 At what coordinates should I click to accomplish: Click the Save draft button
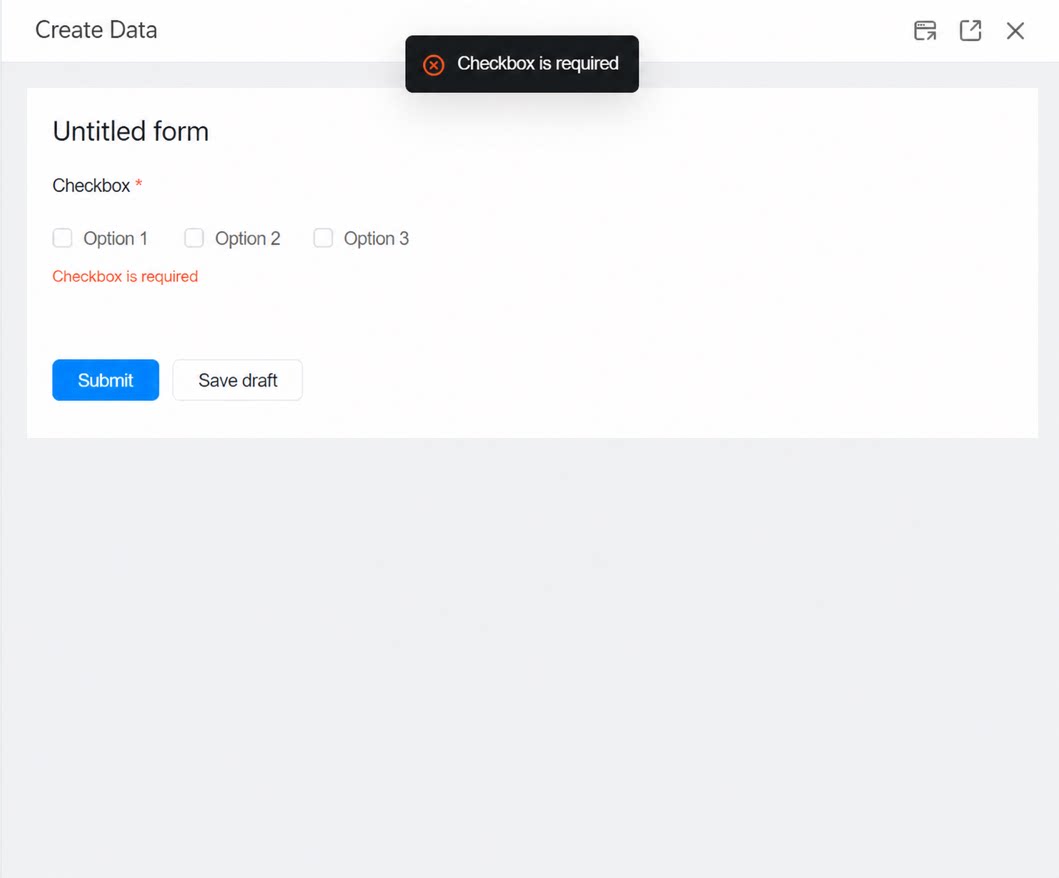point(238,380)
